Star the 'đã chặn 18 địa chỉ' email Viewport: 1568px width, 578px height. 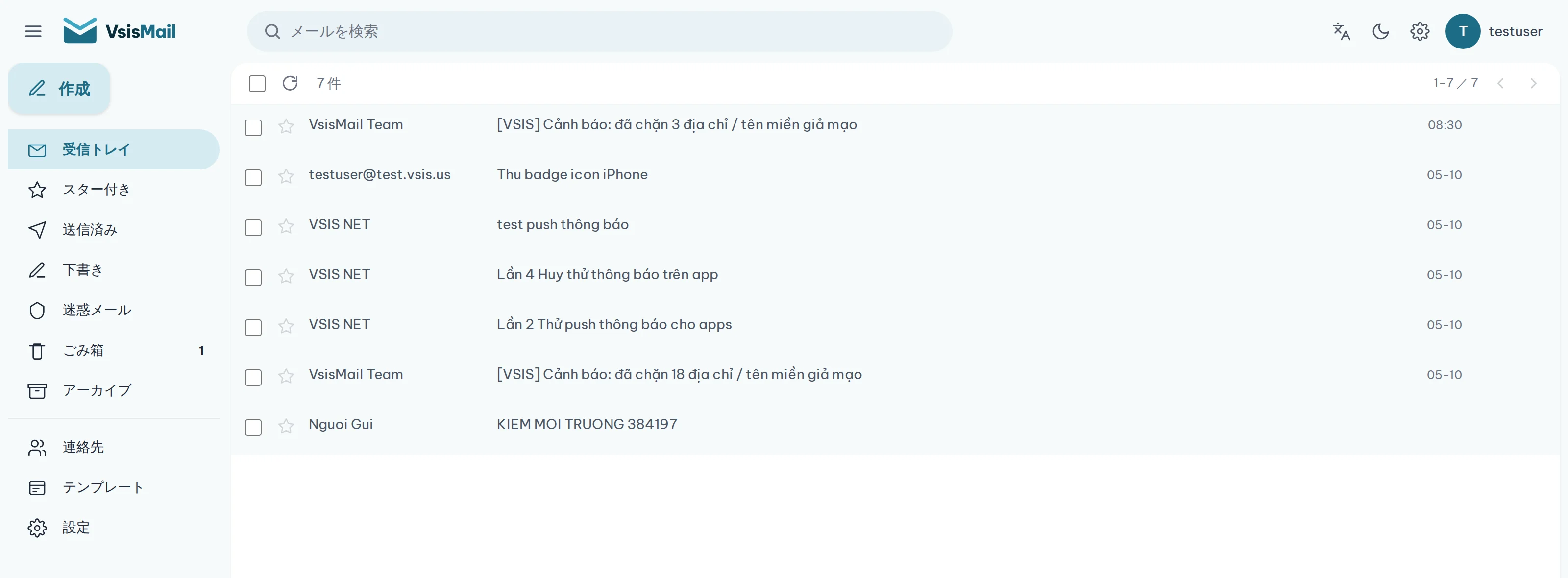pos(286,376)
